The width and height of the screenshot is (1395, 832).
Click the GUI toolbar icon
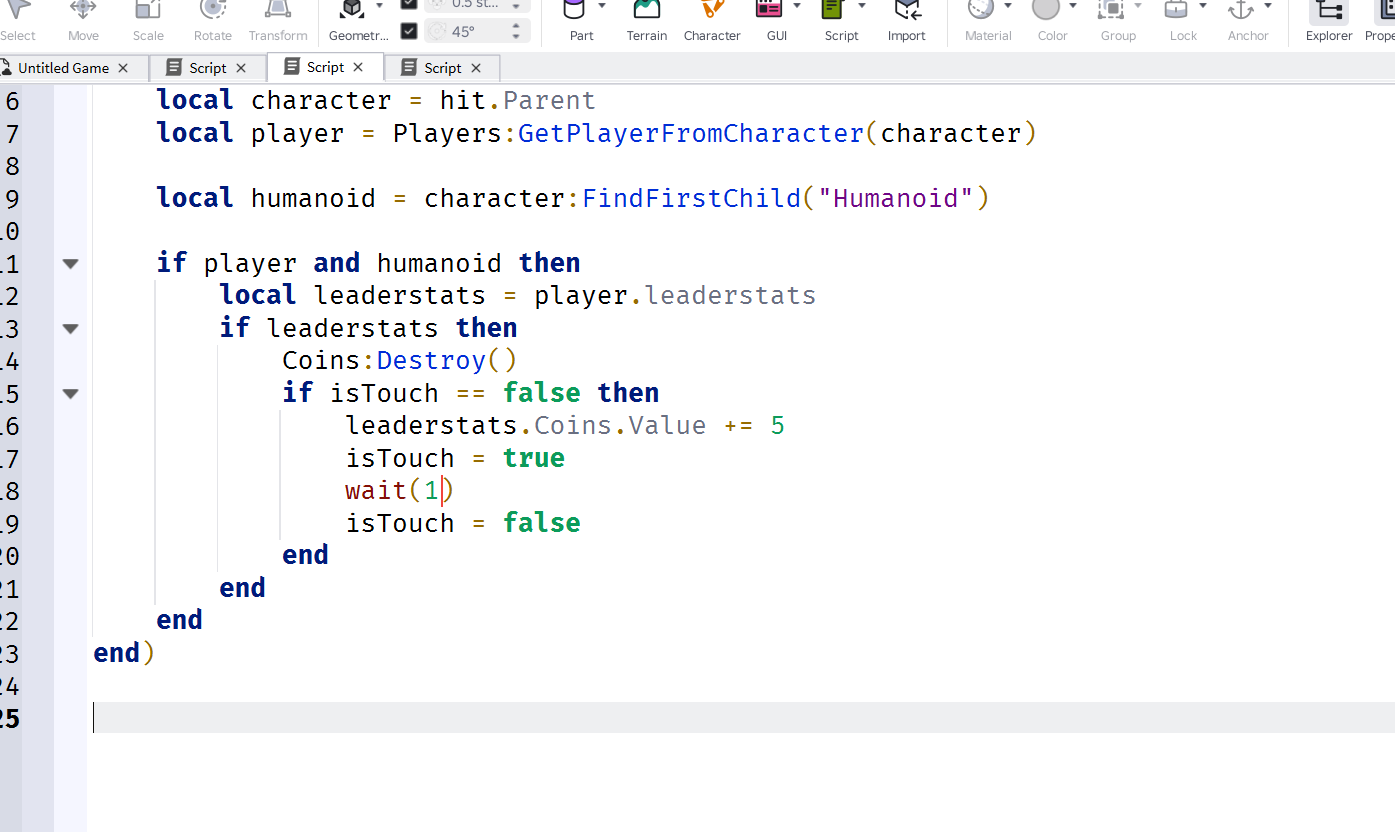click(x=768, y=12)
